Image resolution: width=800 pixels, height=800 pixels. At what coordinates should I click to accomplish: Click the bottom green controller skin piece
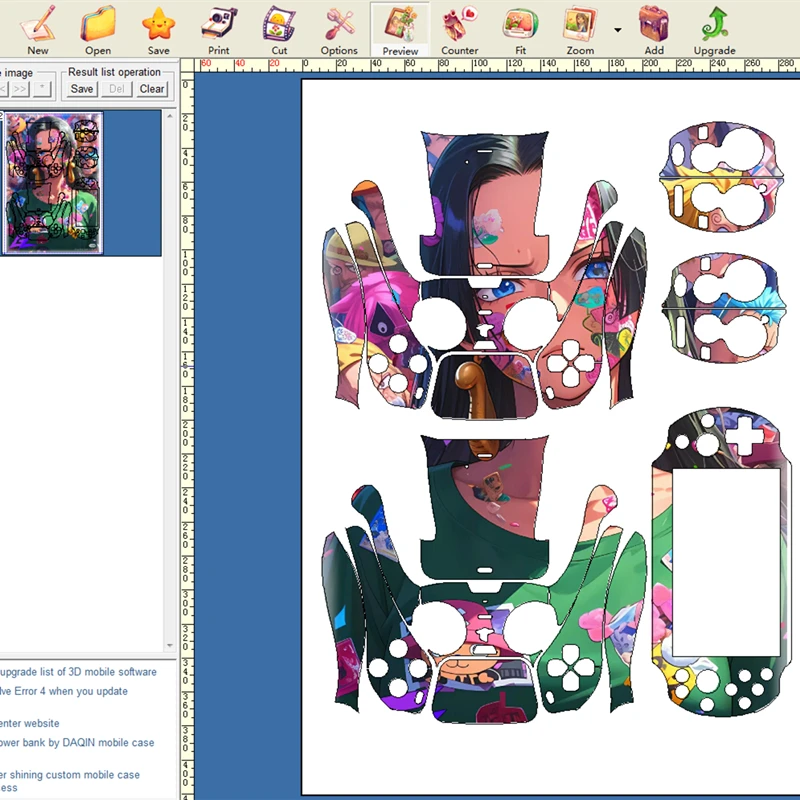point(485,579)
